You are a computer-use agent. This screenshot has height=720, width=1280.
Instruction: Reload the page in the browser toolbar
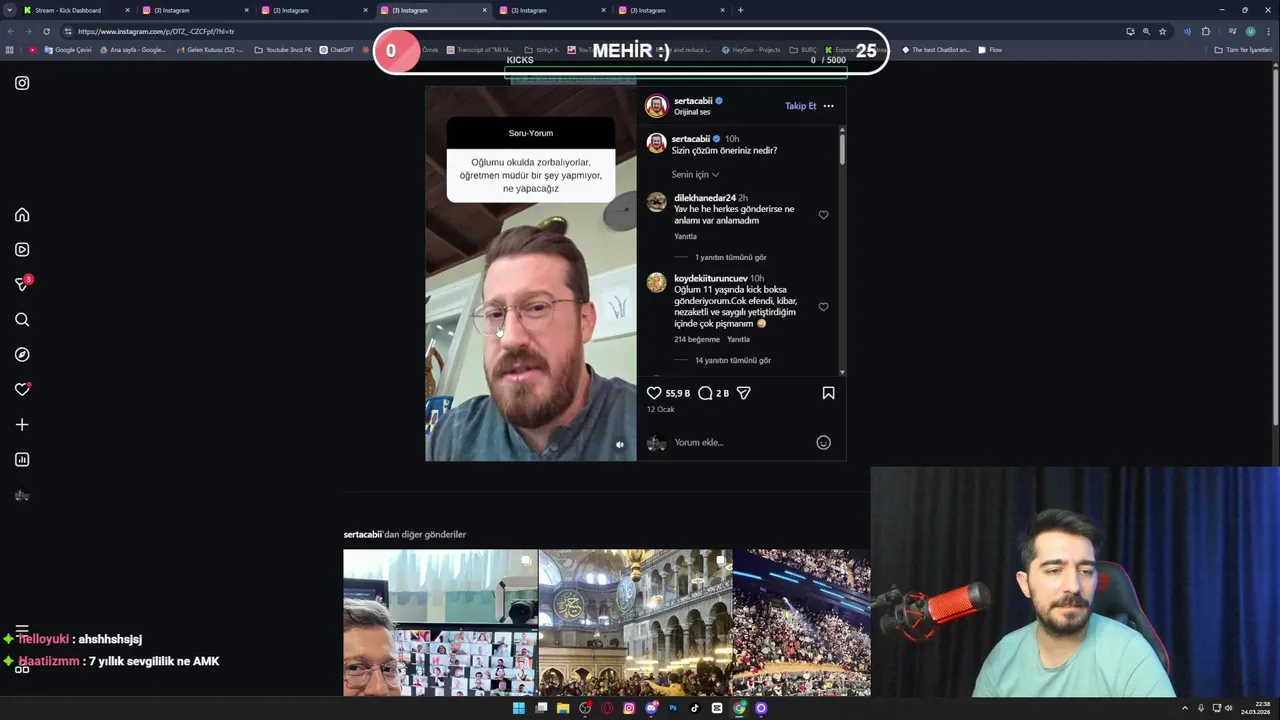46,31
